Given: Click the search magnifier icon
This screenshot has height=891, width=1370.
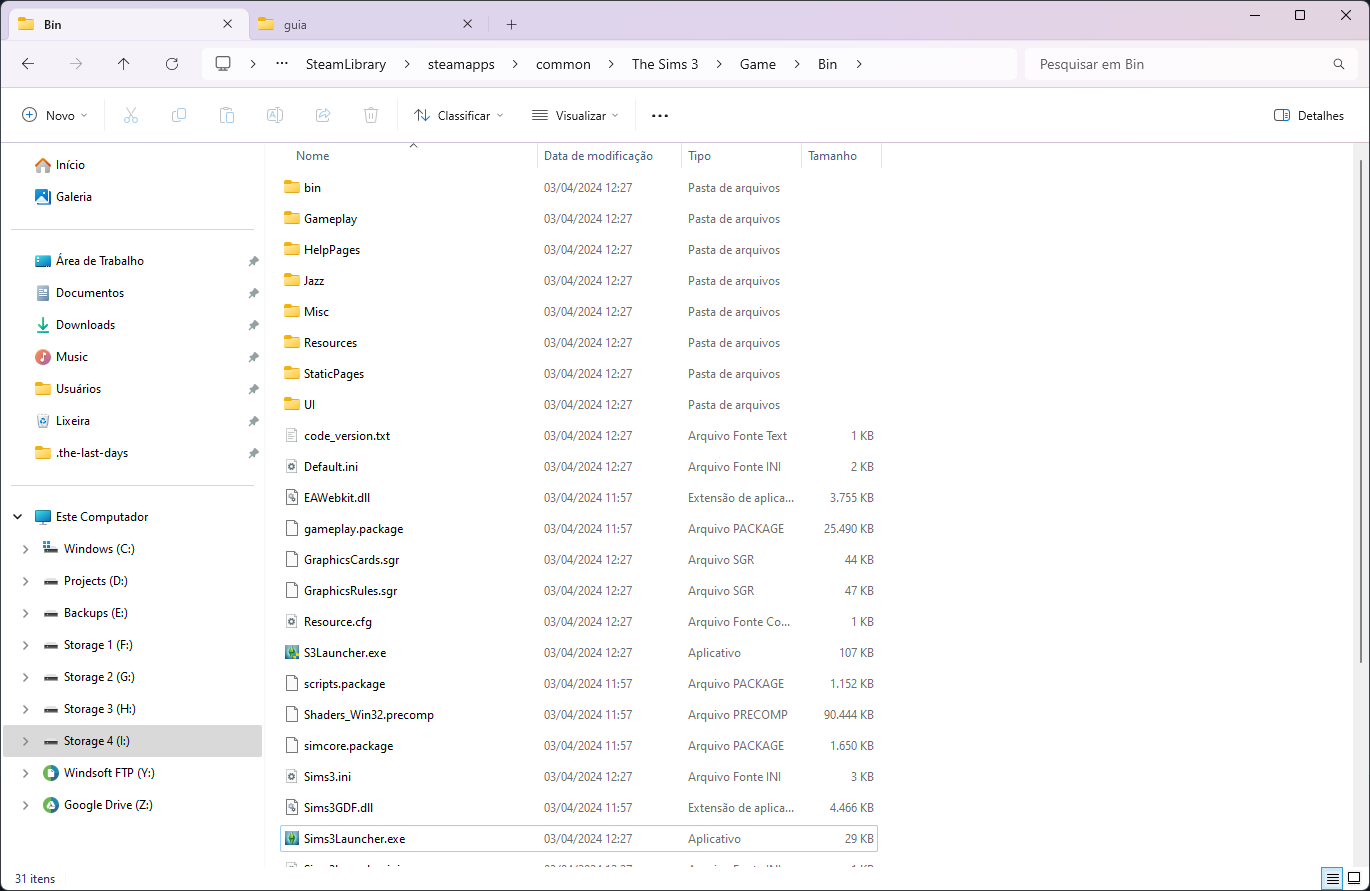Looking at the screenshot, I should click(1339, 64).
